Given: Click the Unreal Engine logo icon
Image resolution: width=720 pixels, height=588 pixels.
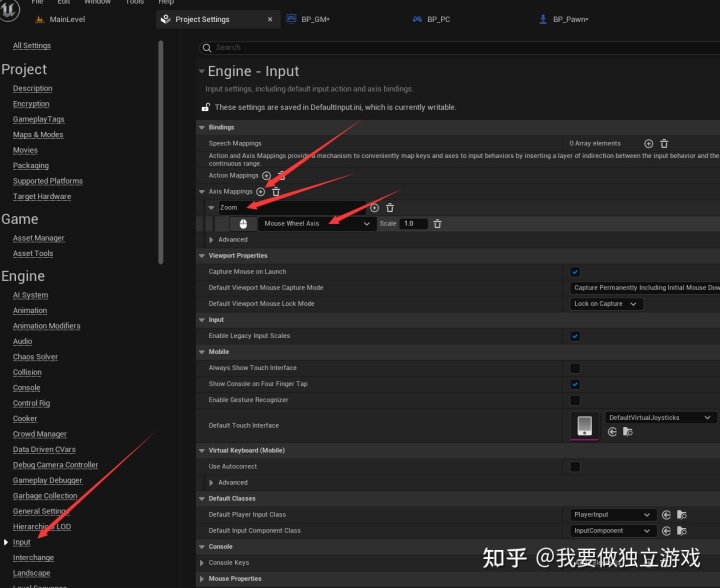Looking at the screenshot, I should coord(9,9).
